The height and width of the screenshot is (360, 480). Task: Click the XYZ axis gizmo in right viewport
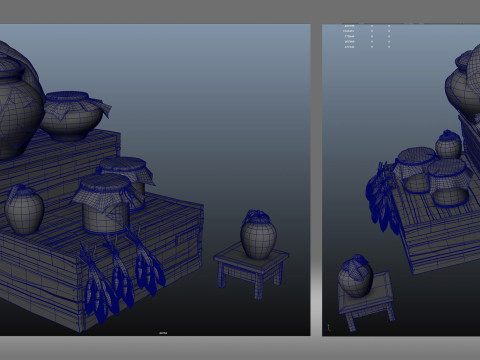329,328
